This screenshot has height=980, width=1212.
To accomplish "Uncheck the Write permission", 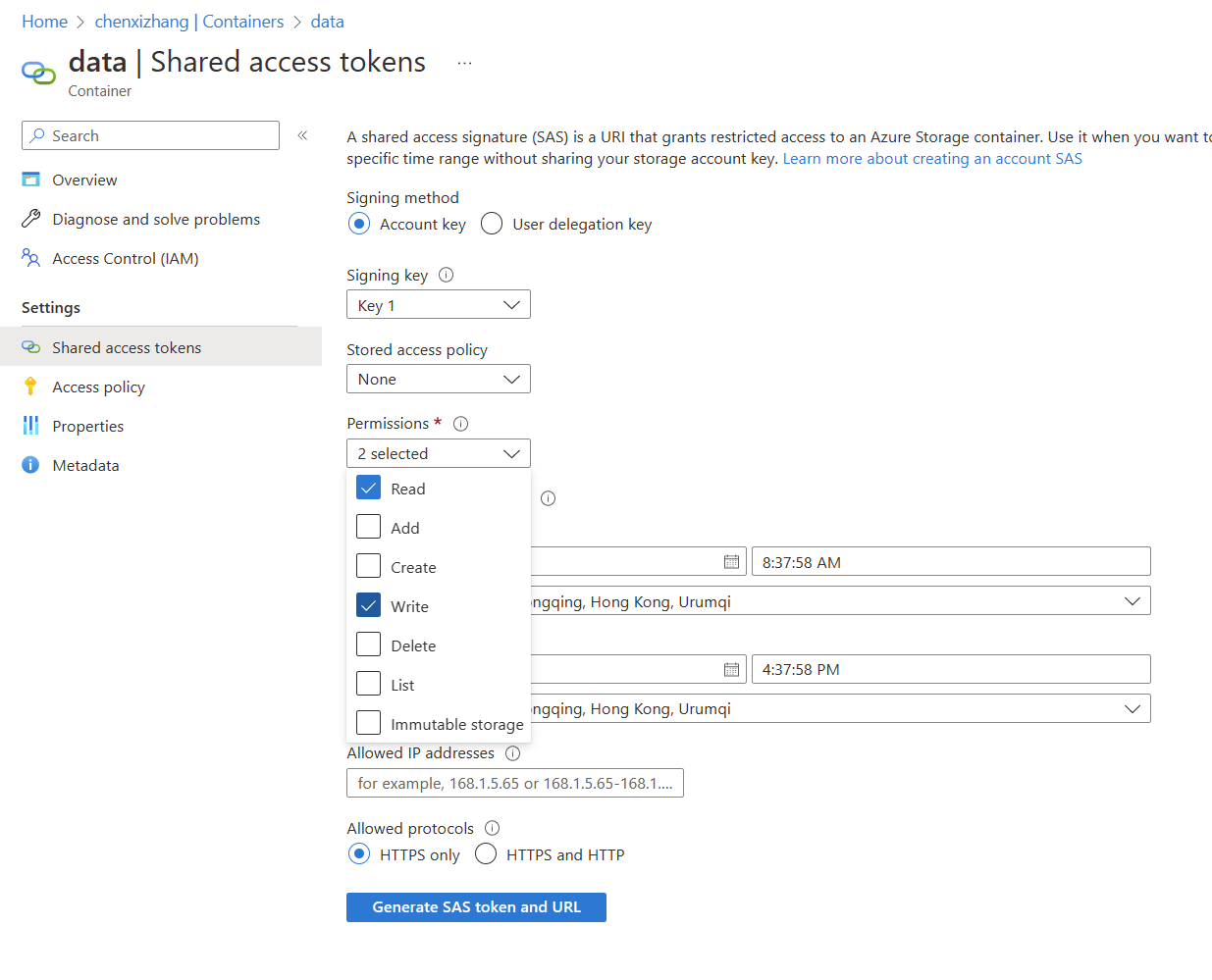I will pos(368,605).
